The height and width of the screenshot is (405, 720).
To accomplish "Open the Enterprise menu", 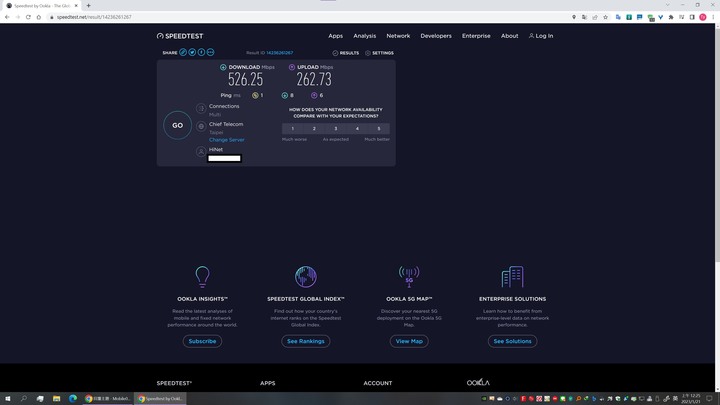I will (476, 36).
